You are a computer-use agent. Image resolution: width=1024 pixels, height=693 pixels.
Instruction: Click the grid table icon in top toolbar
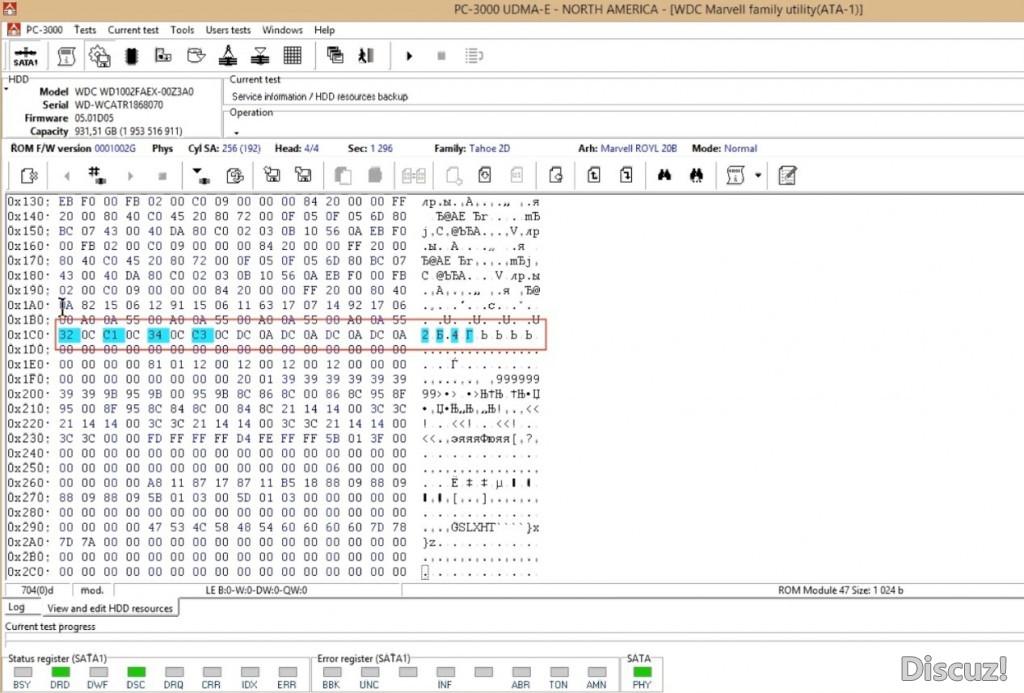(x=292, y=56)
